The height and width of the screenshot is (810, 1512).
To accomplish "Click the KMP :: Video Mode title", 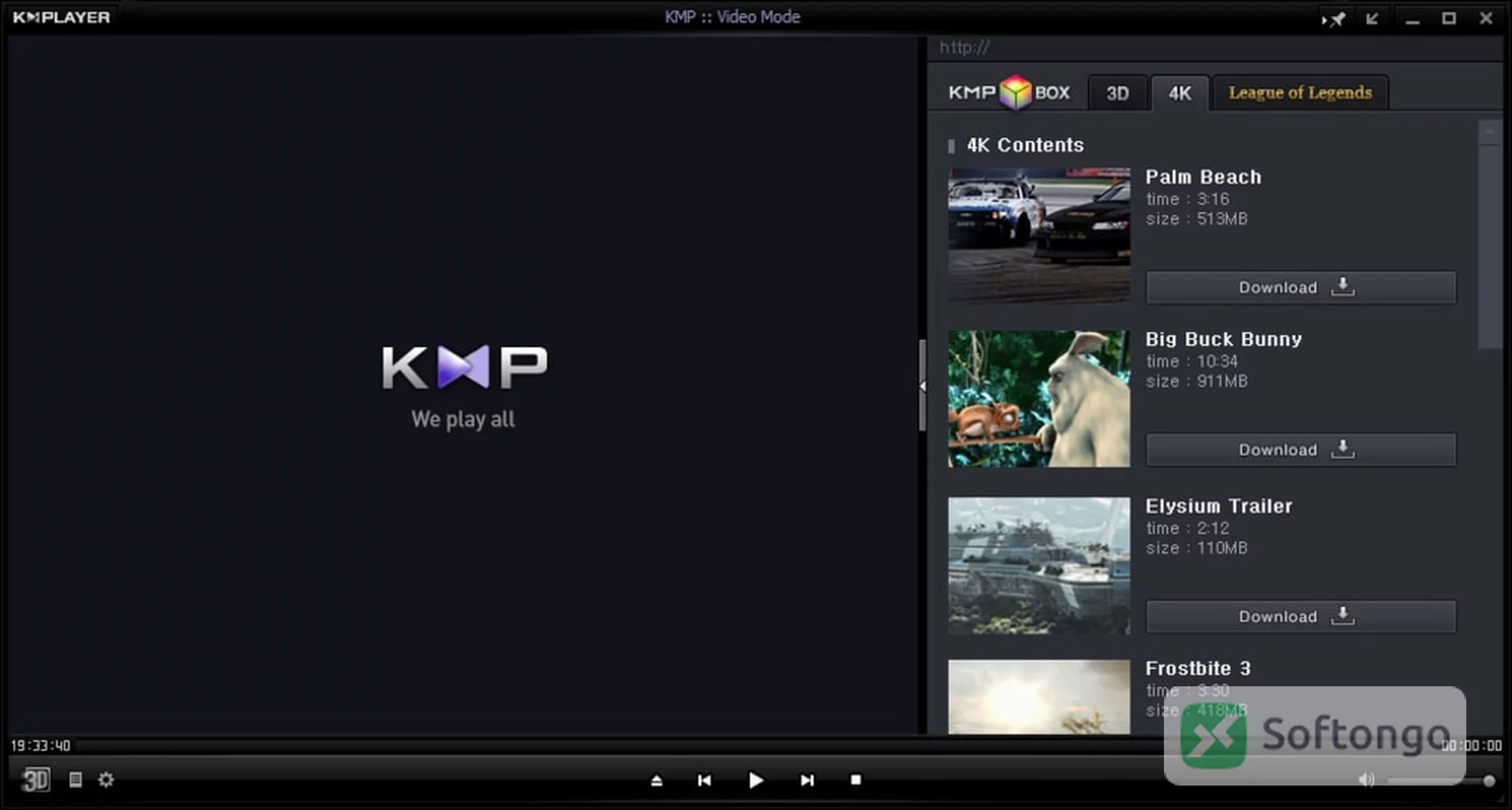I will point(732,17).
